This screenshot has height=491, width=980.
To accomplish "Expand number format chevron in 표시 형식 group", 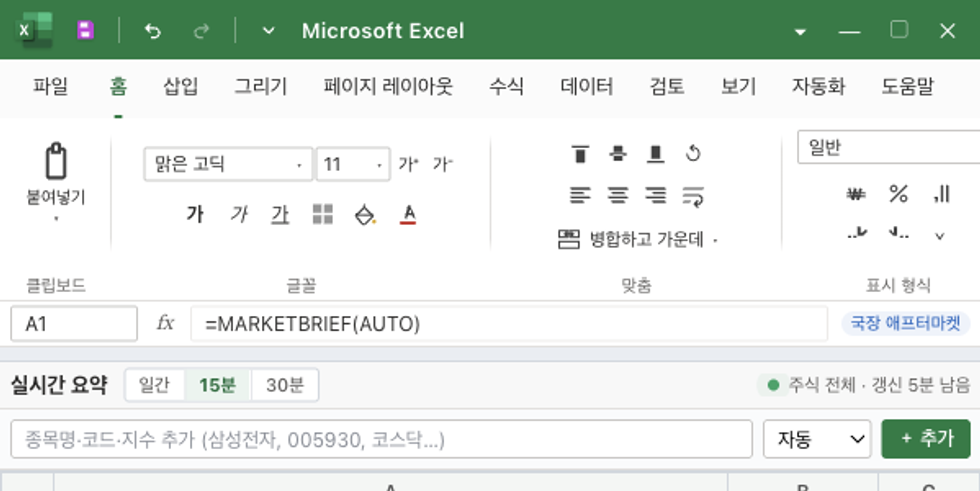I will 939,236.
